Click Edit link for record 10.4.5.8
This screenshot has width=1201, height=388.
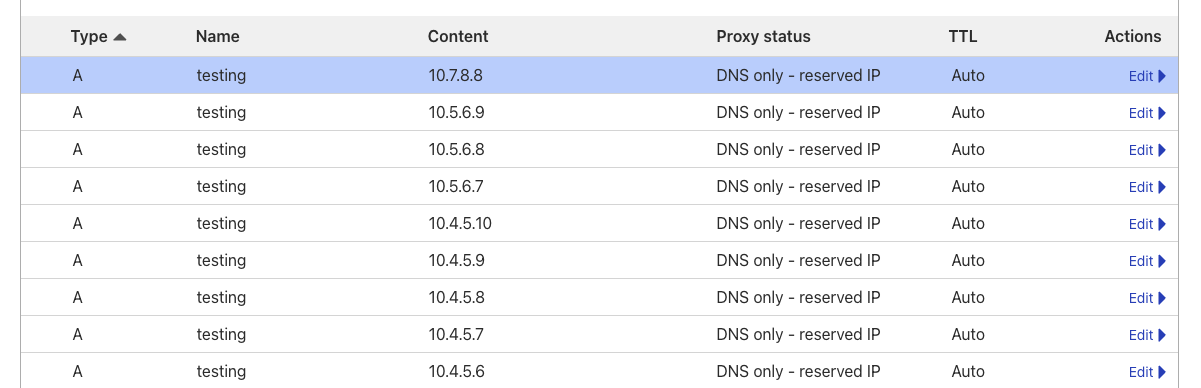click(x=1141, y=298)
